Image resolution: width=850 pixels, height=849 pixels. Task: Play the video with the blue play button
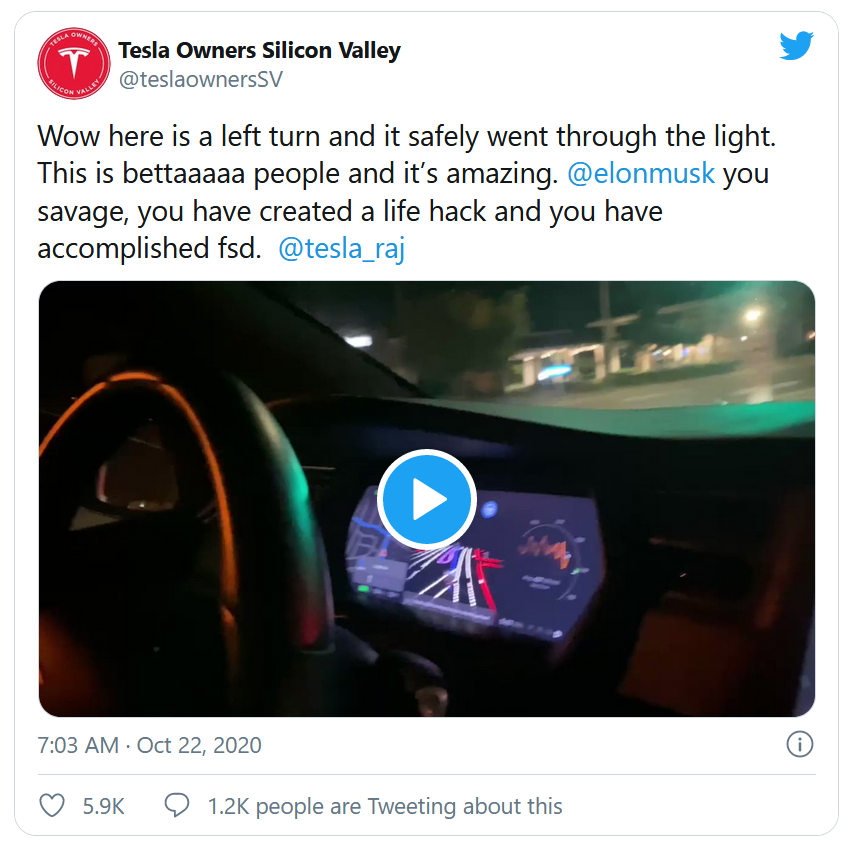point(427,499)
